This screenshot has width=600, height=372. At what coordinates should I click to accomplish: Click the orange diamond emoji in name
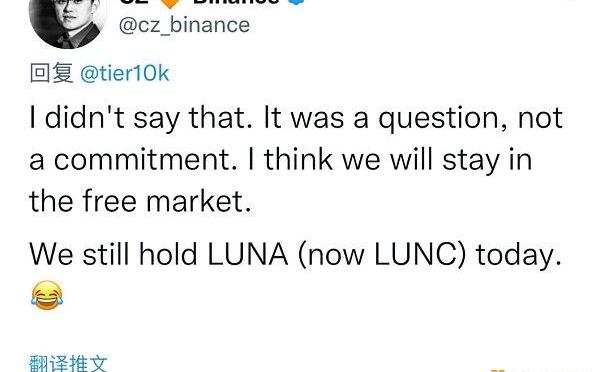[170, 3]
